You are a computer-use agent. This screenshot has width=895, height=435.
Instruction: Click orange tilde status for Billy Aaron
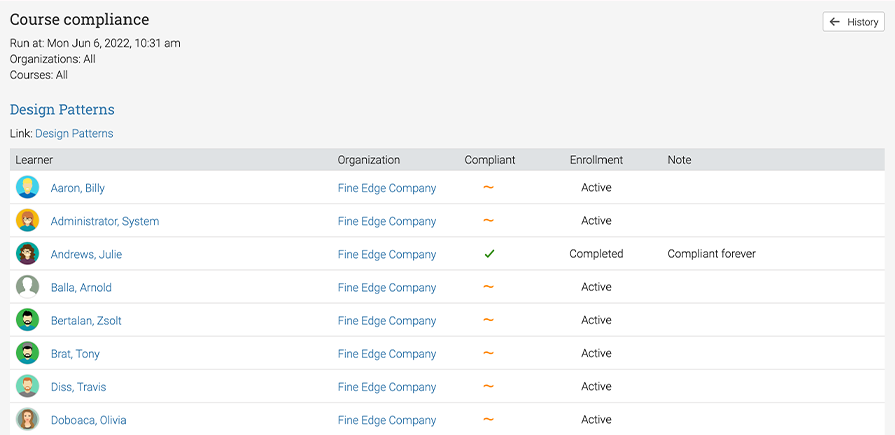[x=489, y=187]
